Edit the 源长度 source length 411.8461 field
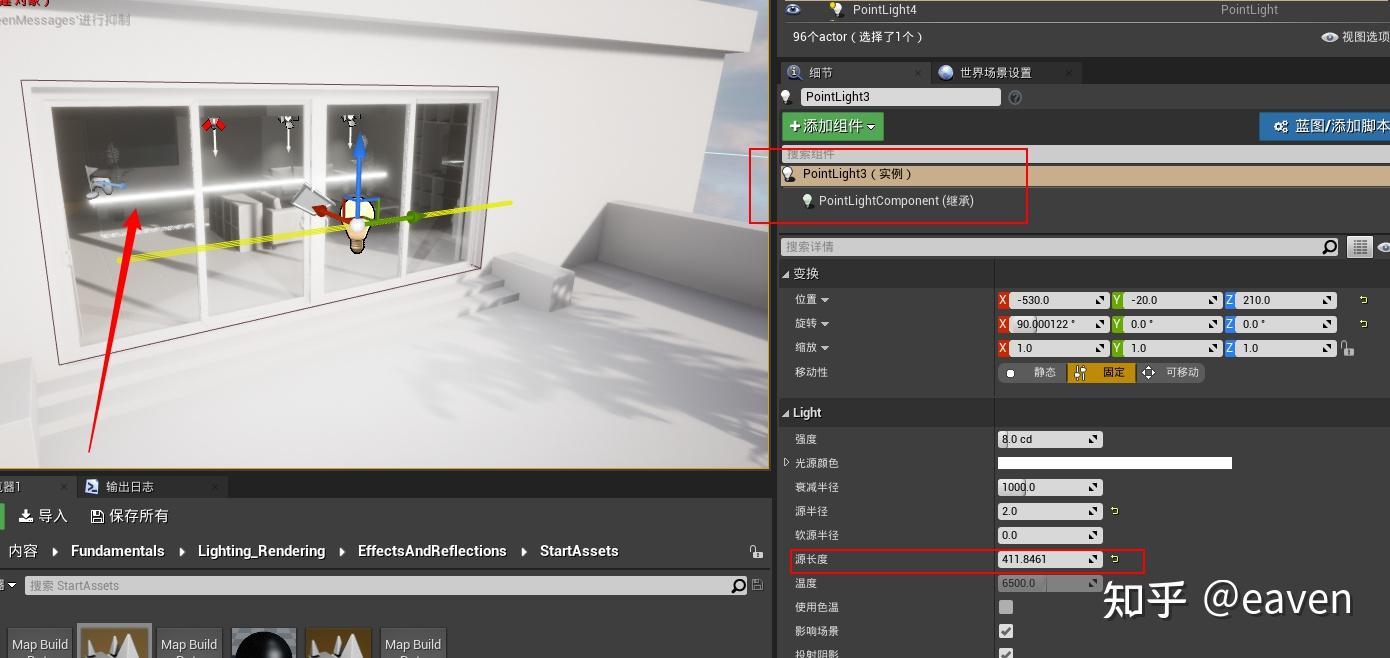 [1050, 559]
